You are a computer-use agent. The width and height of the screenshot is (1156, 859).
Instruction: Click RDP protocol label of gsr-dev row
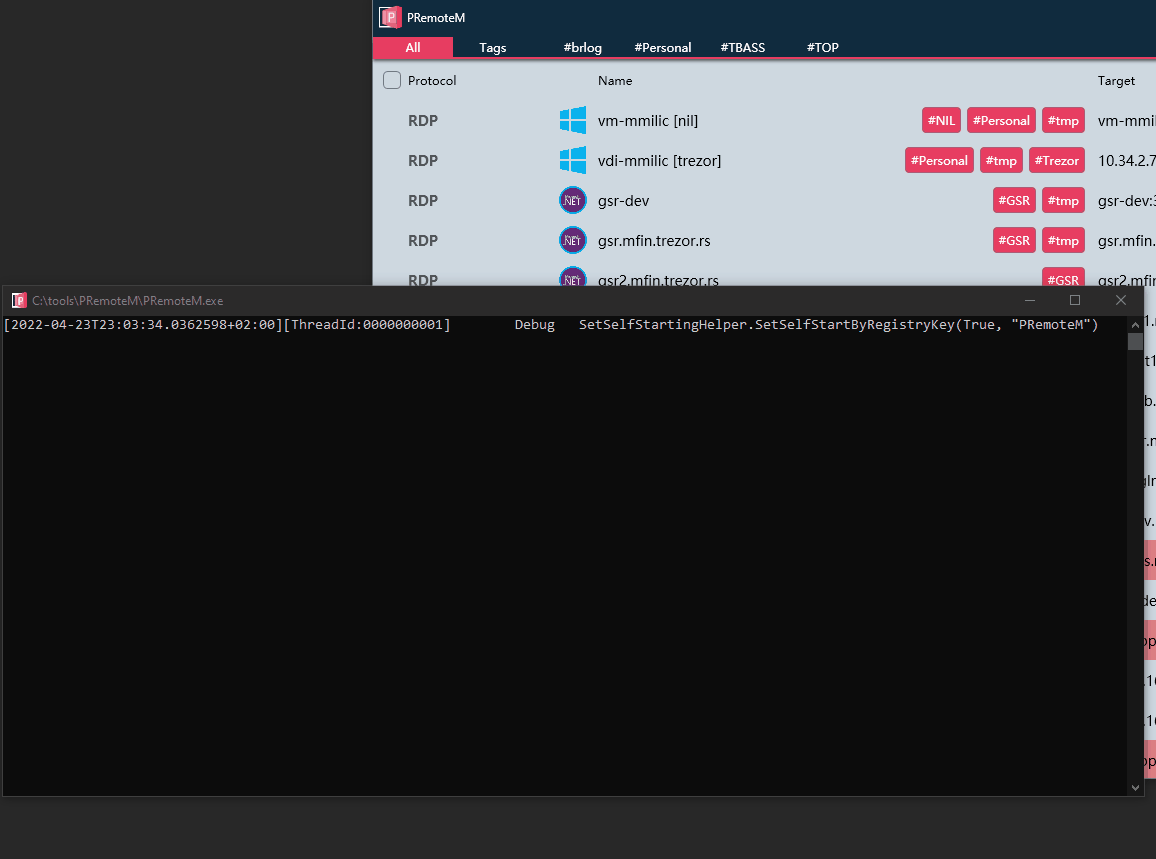(x=423, y=200)
